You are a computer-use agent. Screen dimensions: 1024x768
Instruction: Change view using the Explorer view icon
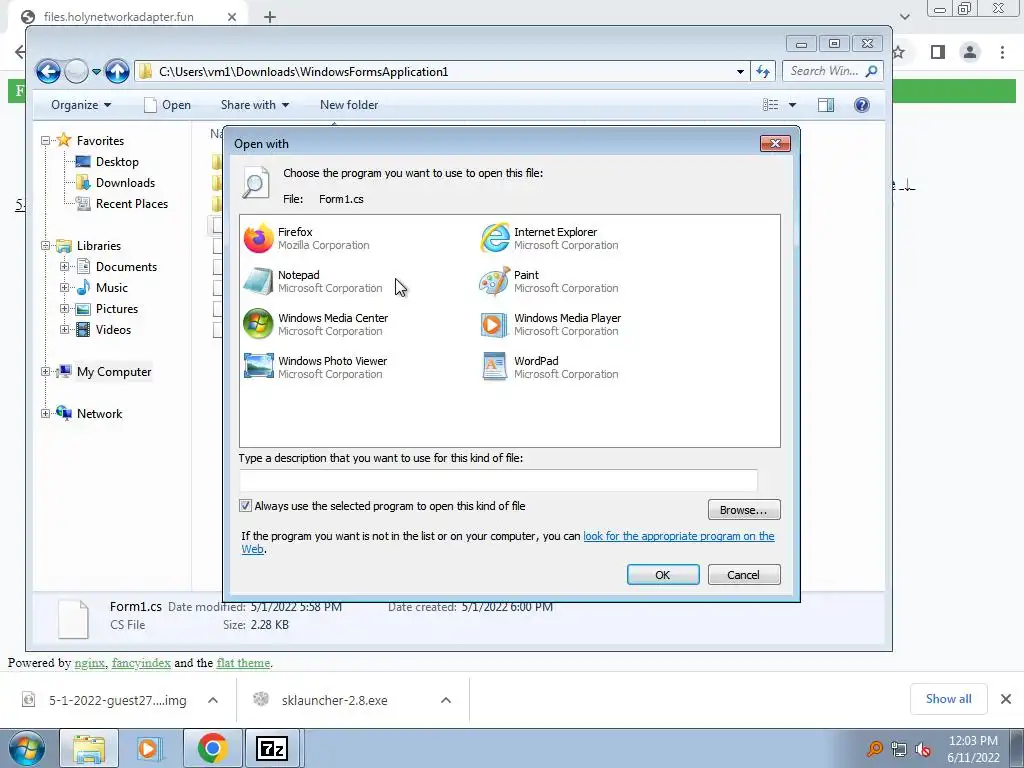pos(771,104)
